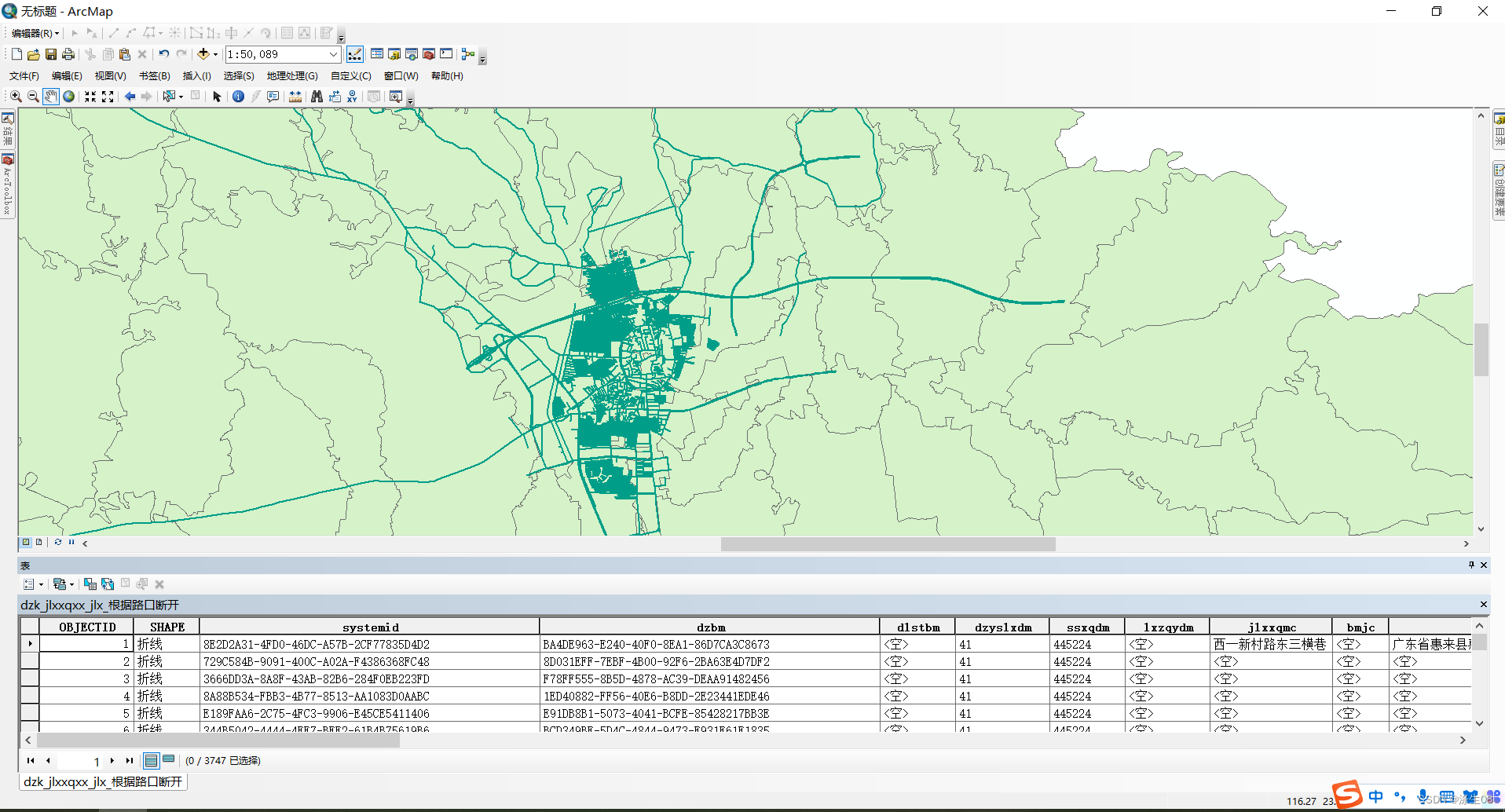Select the Measure ruler tool
This screenshot has width=1505, height=812.
pyautogui.click(x=295, y=96)
